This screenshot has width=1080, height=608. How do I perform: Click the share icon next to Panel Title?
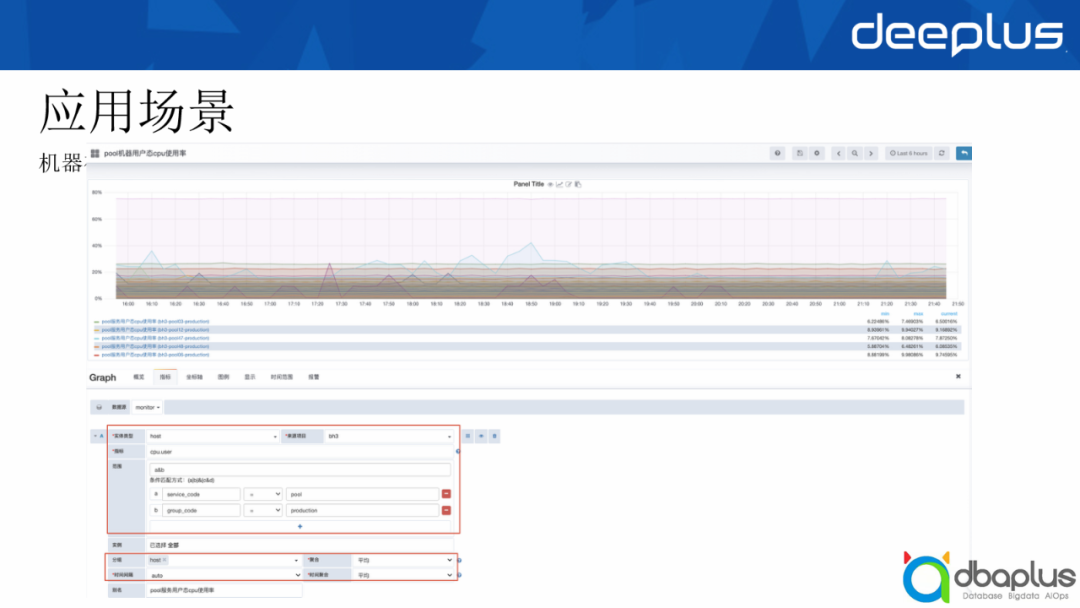[x=569, y=185]
